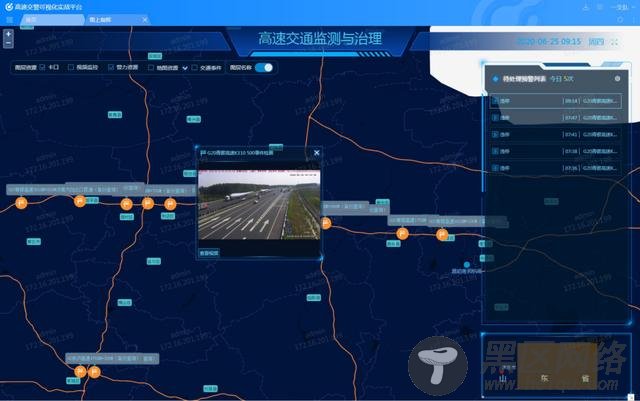
Task: Open the user account dropdown at top right
Action: [623, 6]
